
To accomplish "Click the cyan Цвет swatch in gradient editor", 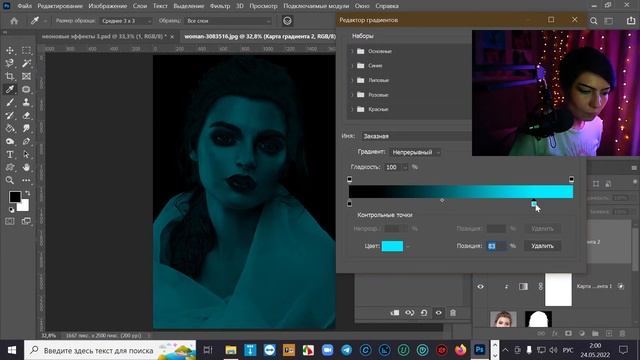I will (392, 246).
